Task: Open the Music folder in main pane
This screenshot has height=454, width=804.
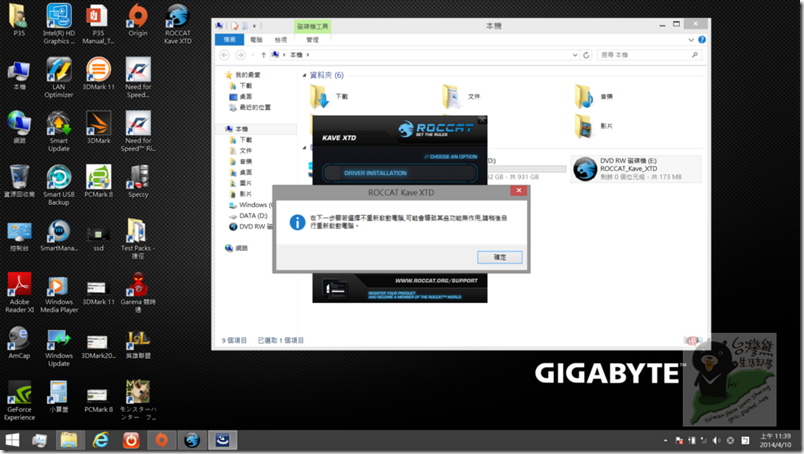Action: [x=594, y=96]
